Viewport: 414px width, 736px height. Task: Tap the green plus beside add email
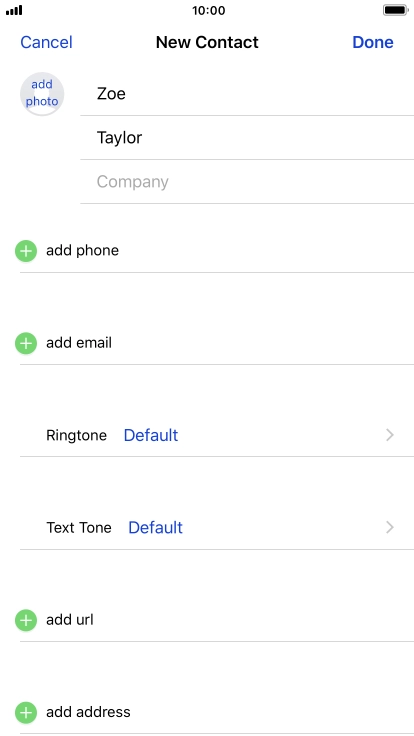pos(26,343)
